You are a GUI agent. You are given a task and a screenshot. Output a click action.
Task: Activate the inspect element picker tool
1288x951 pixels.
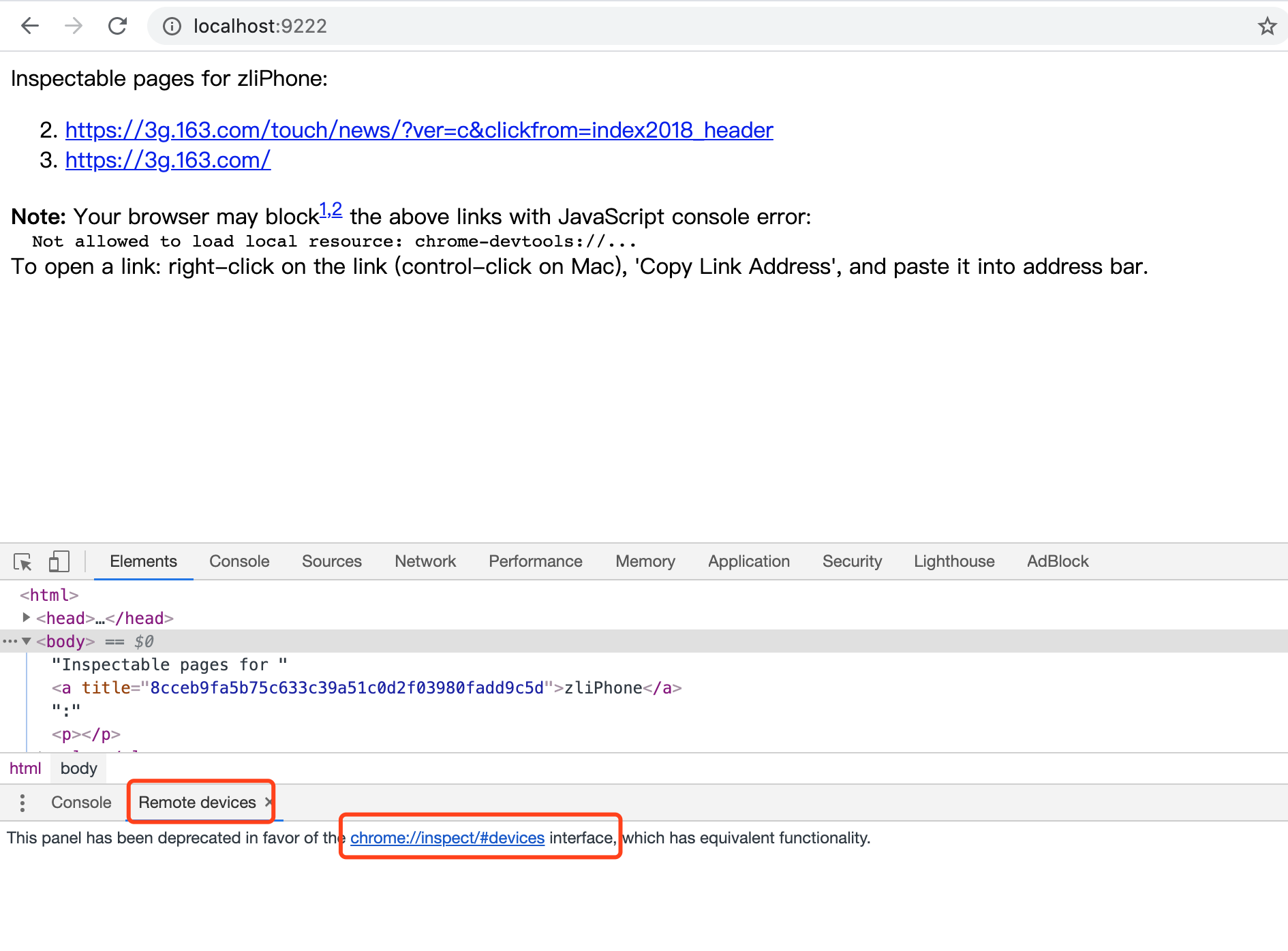tap(22, 561)
